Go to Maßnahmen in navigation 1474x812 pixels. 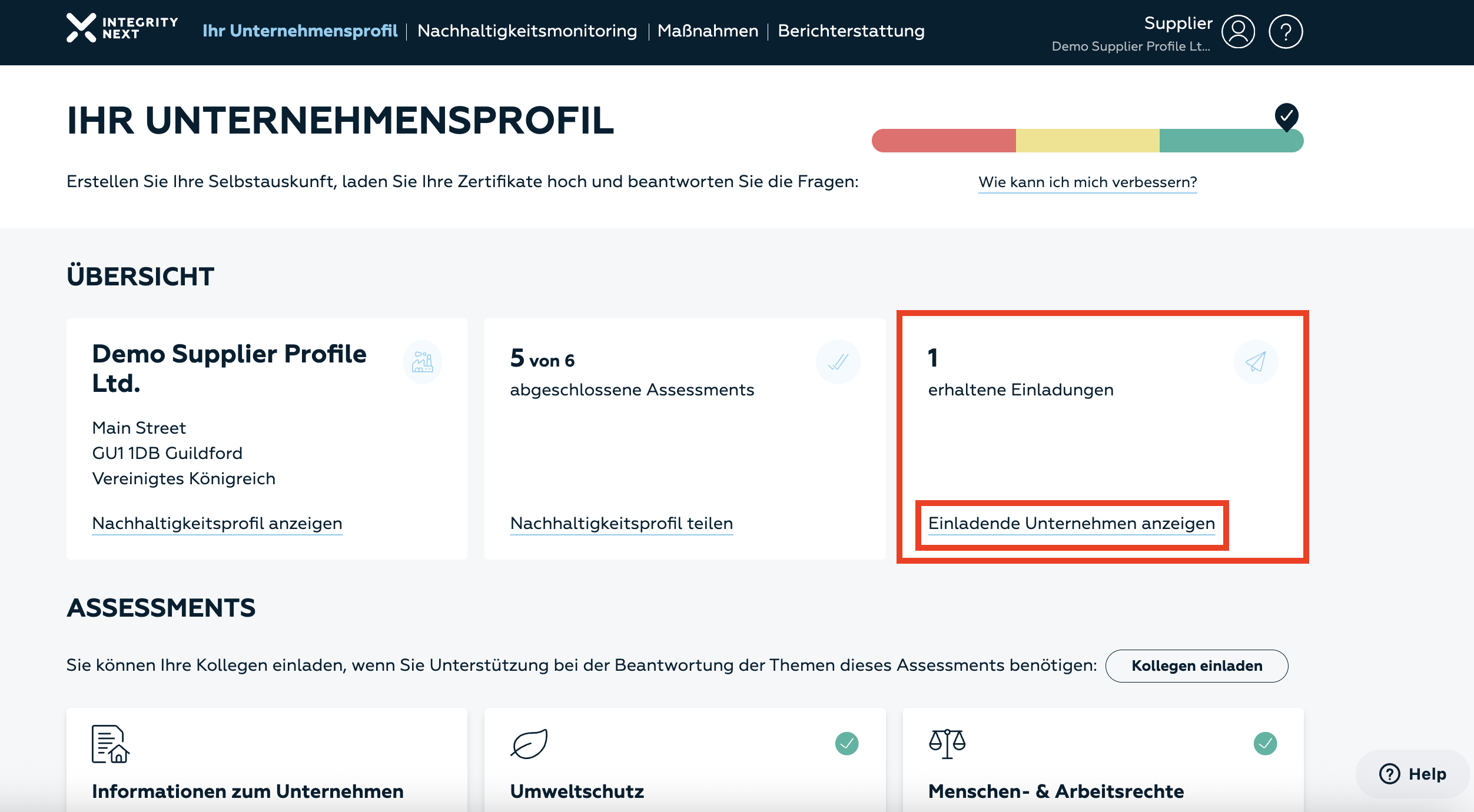[708, 31]
